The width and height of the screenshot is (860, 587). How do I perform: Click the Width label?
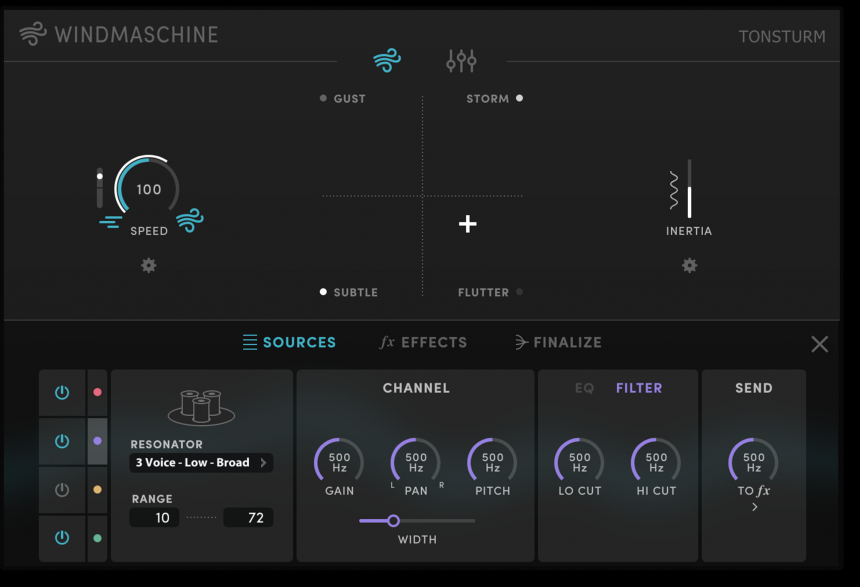(417, 540)
